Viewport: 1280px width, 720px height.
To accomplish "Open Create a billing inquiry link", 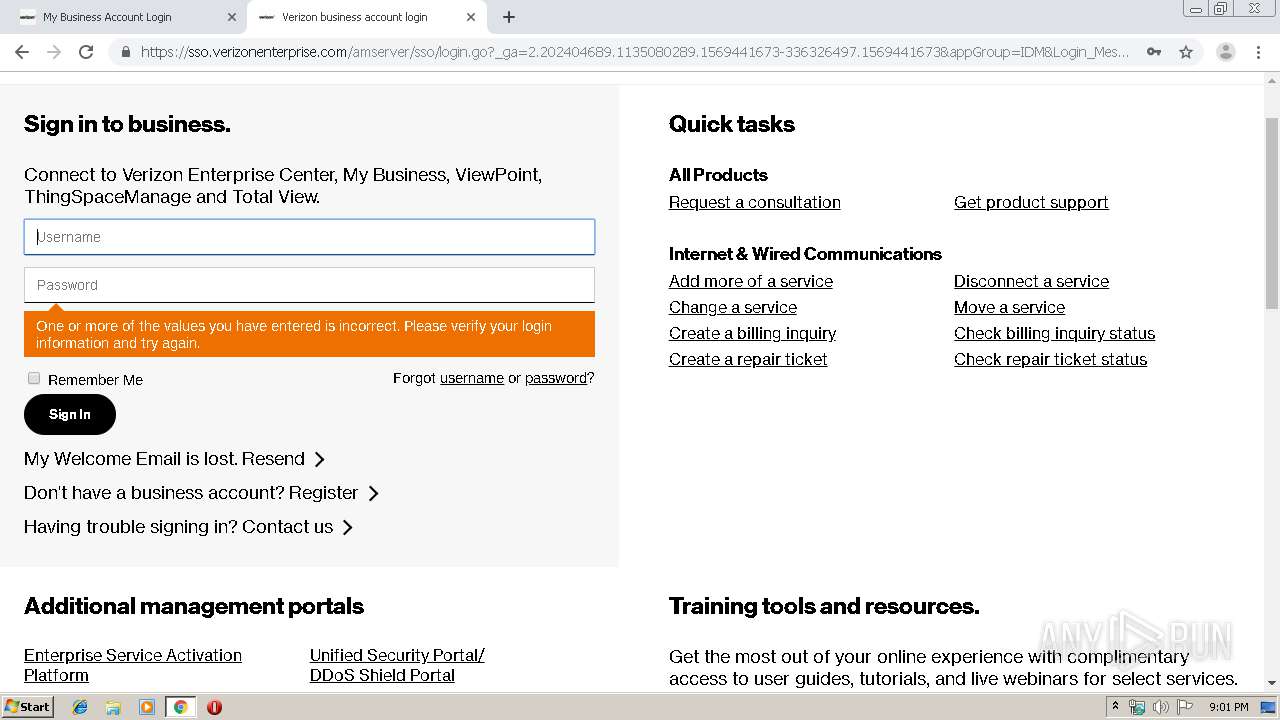I will point(752,333).
